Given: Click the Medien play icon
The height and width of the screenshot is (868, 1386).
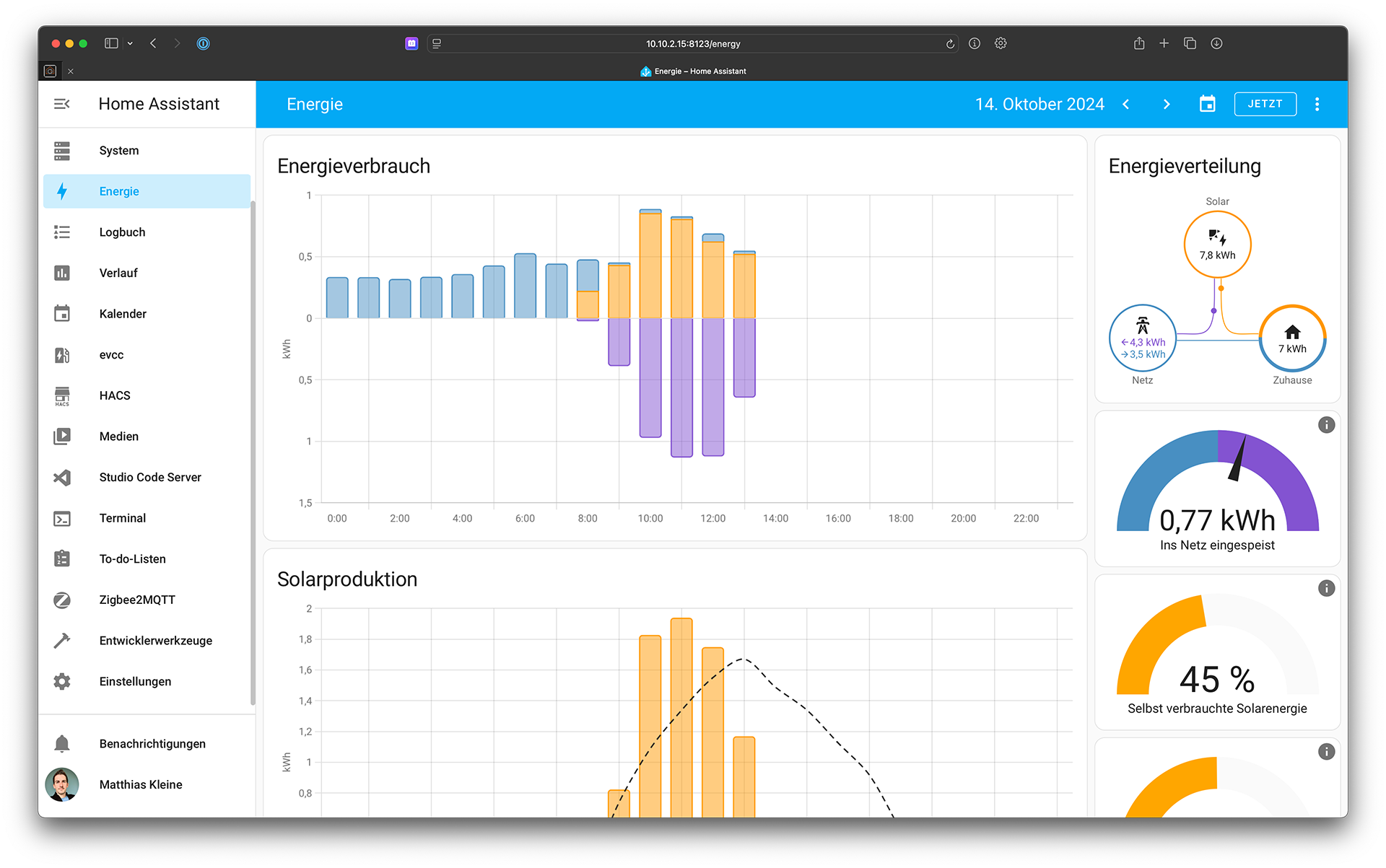Looking at the screenshot, I should [62, 437].
